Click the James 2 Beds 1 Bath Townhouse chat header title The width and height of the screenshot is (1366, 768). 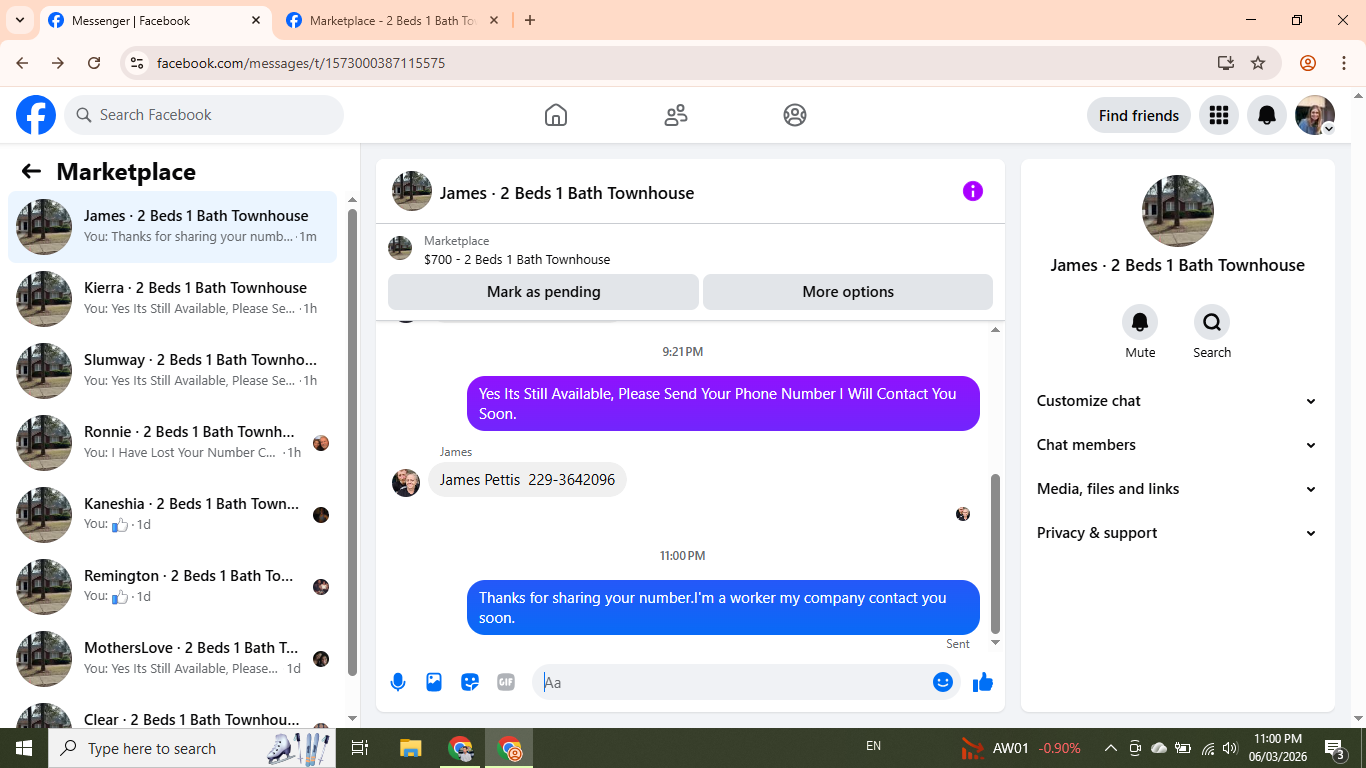point(567,193)
